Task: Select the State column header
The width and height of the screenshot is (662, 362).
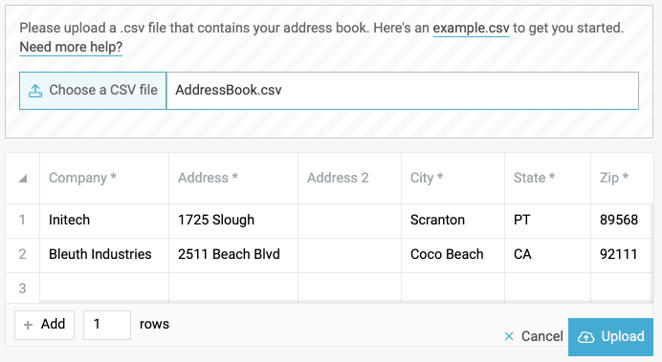Action: (x=547, y=178)
